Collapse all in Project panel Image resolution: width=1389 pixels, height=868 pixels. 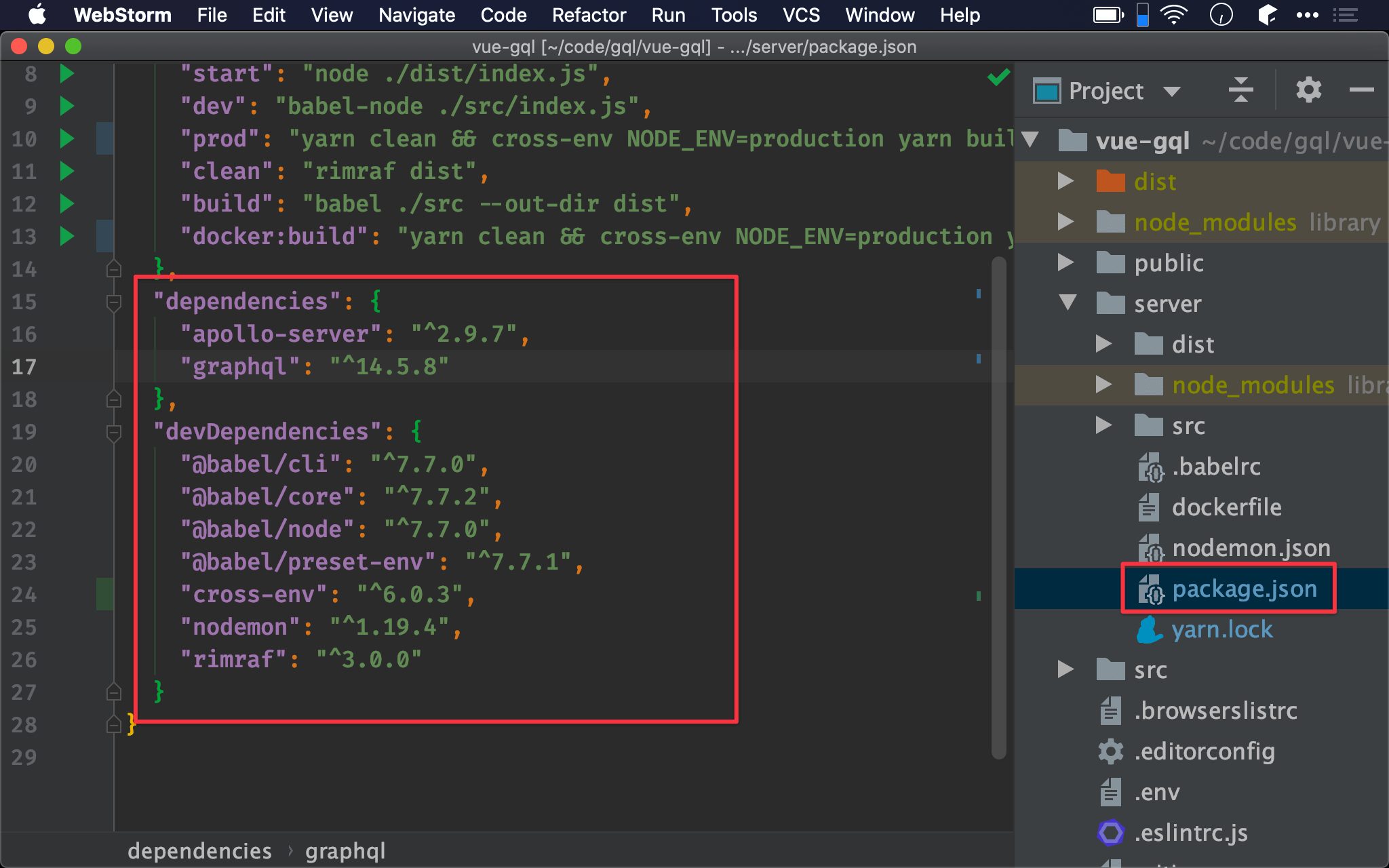[x=1240, y=90]
